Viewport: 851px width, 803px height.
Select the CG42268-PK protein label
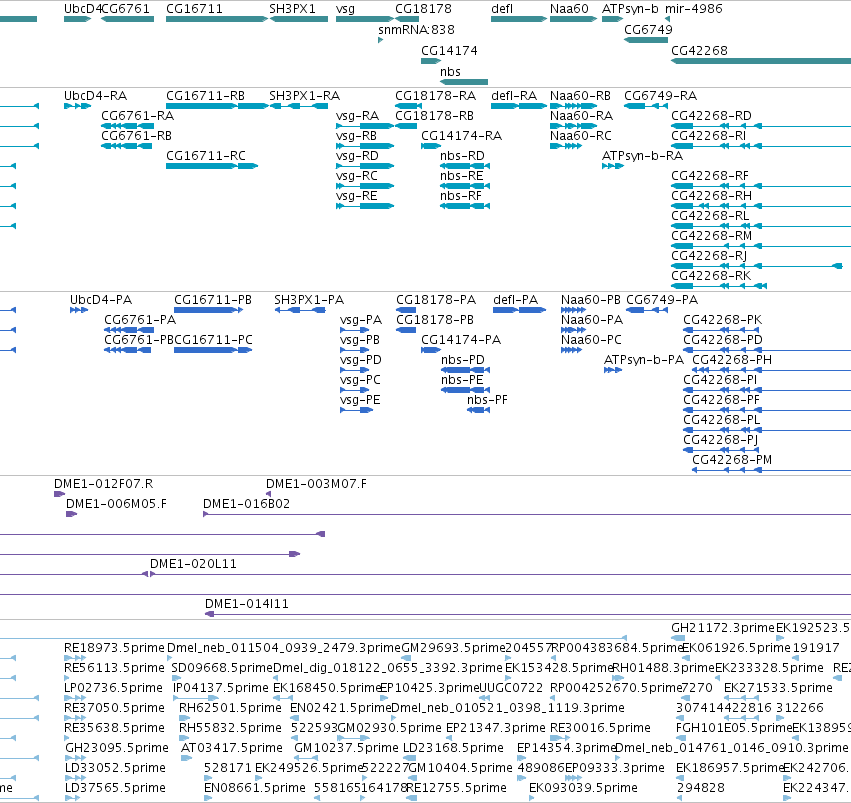(723, 320)
